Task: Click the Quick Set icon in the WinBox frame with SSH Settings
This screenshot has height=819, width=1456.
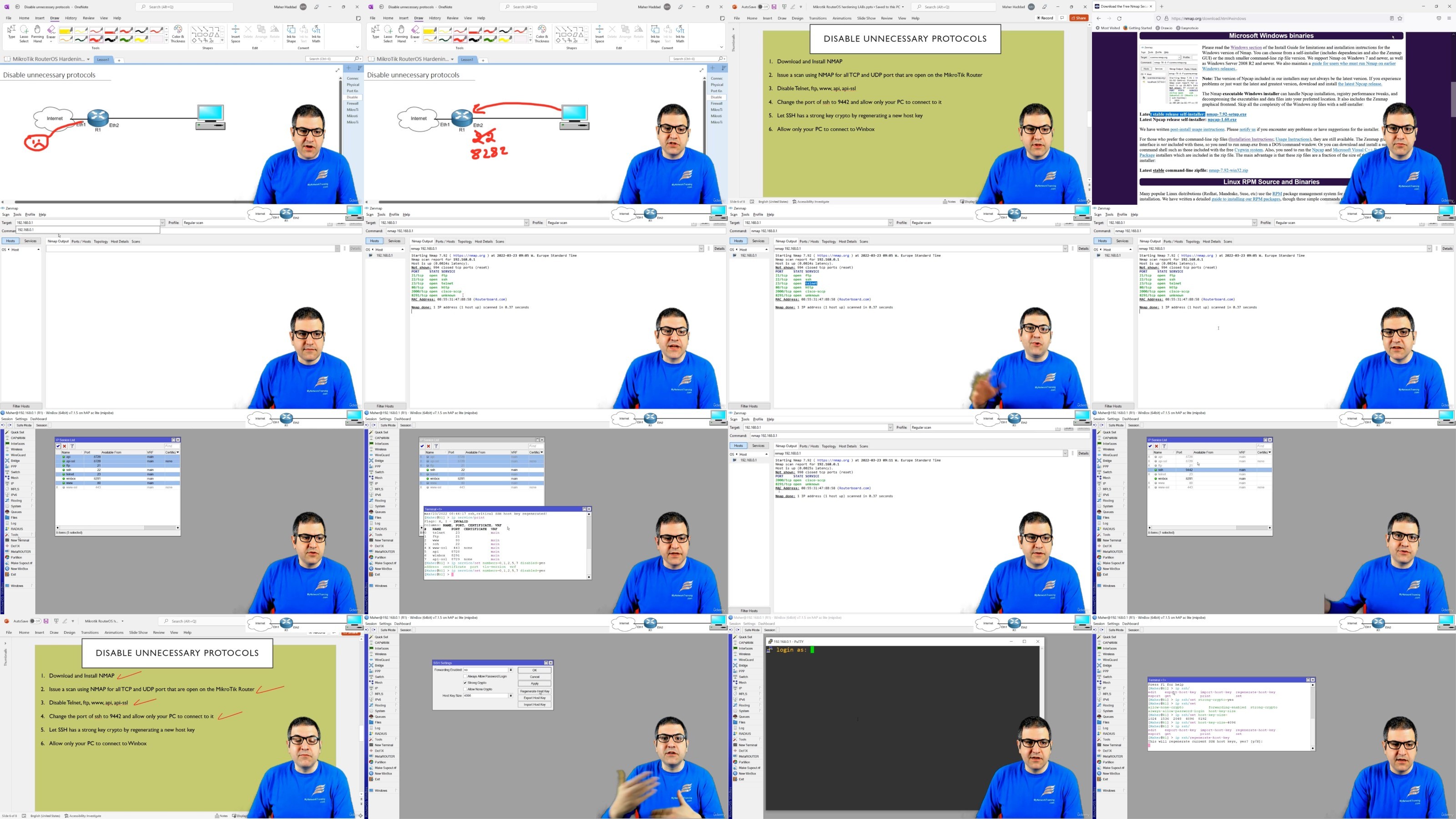Action: (371, 637)
